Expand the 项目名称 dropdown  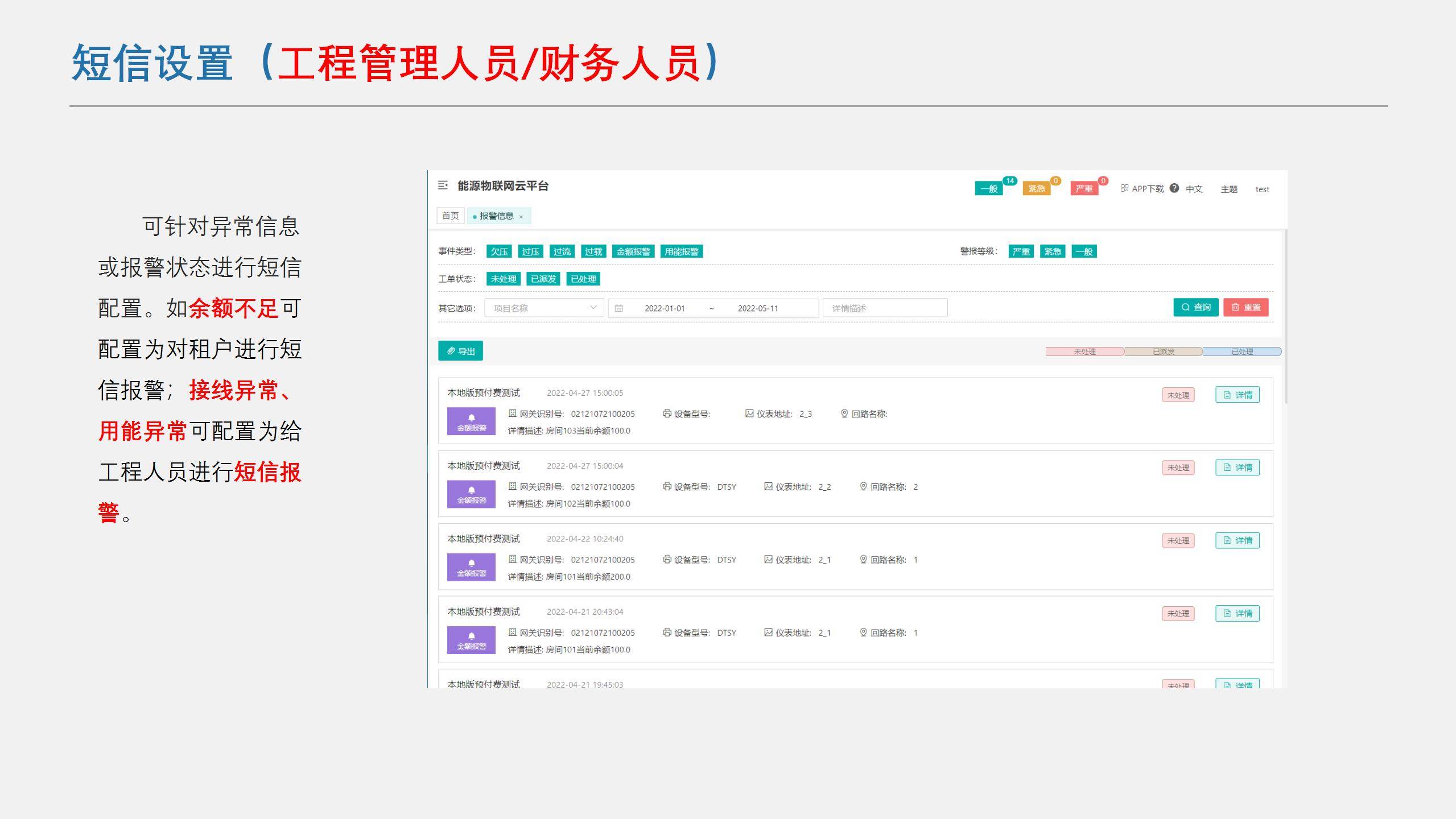pyautogui.click(x=544, y=308)
